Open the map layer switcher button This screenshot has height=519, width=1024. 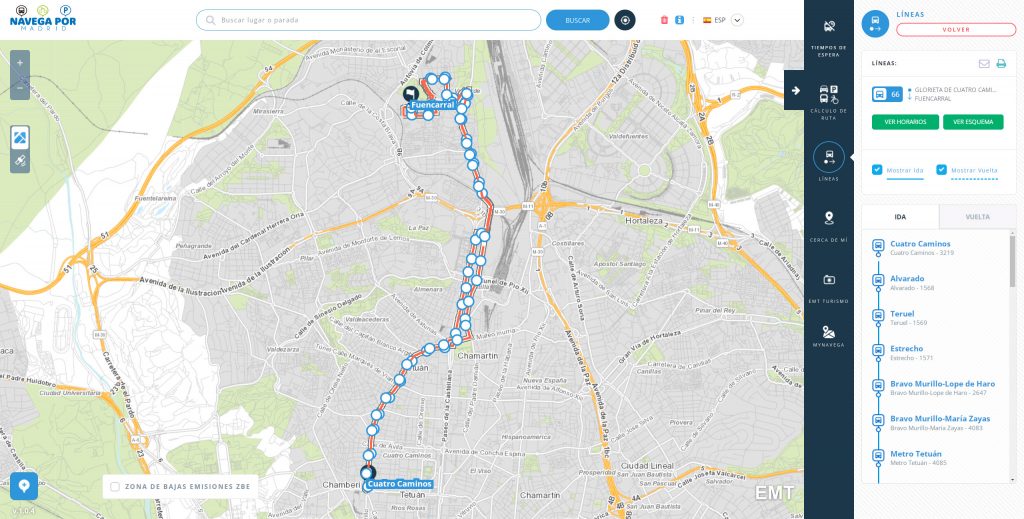click(x=20, y=138)
